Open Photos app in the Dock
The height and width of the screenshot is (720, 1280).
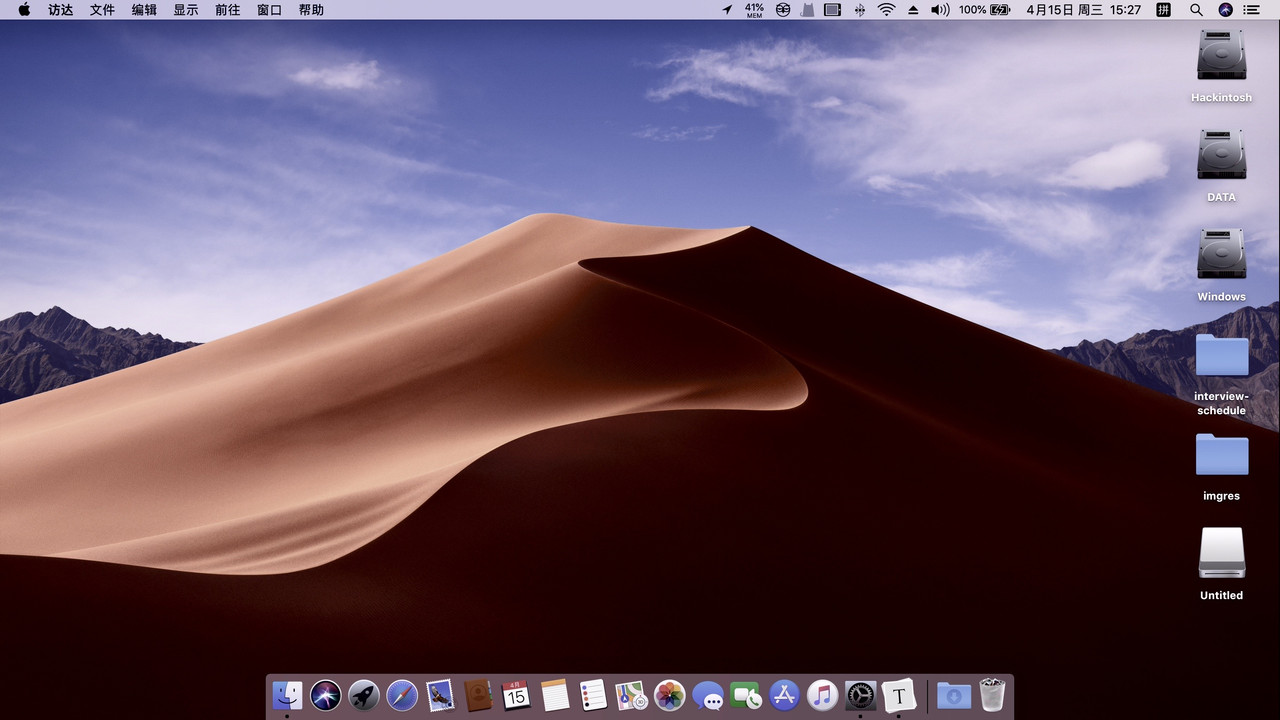669,694
